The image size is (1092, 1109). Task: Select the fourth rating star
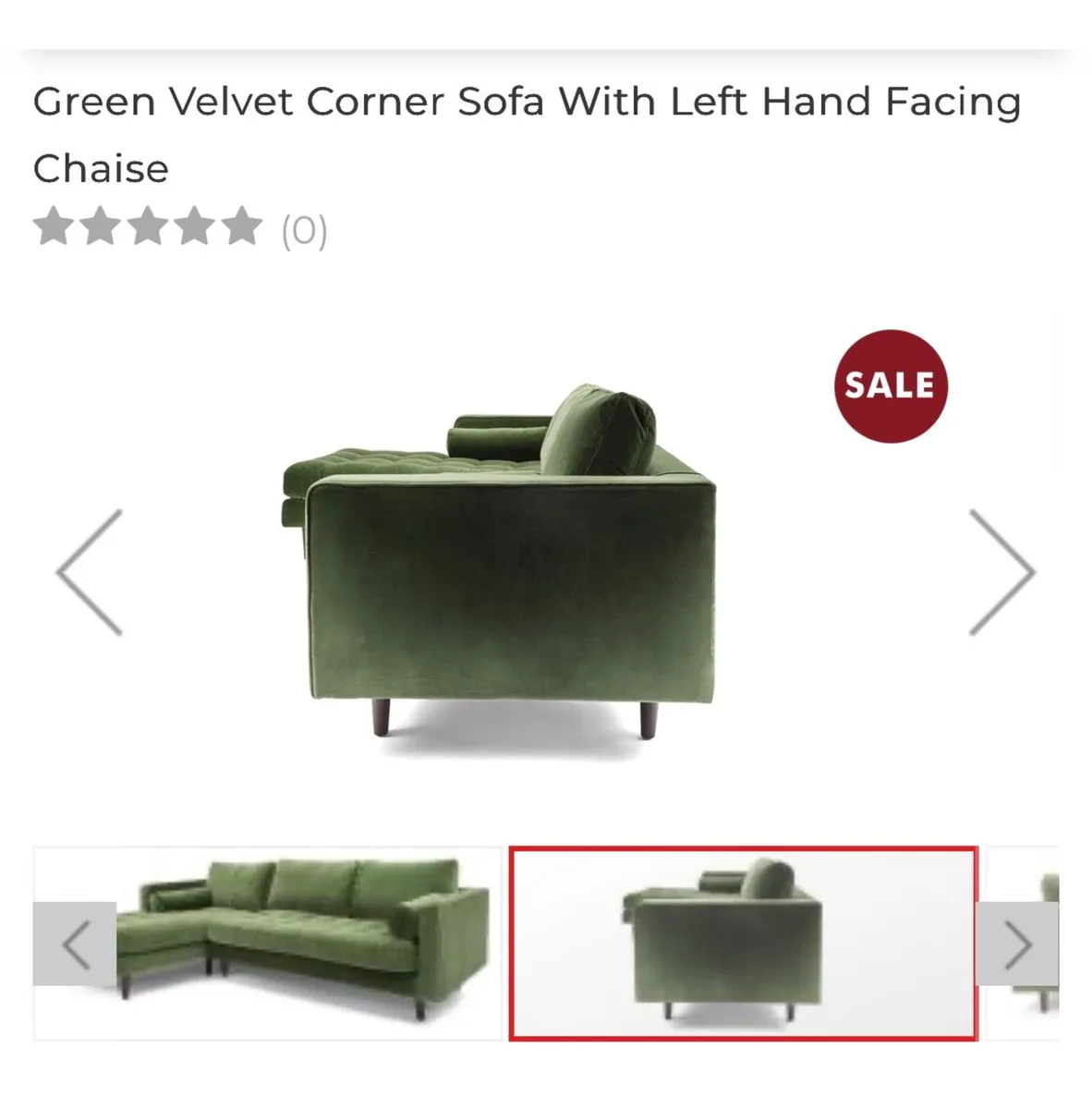[x=195, y=226]
